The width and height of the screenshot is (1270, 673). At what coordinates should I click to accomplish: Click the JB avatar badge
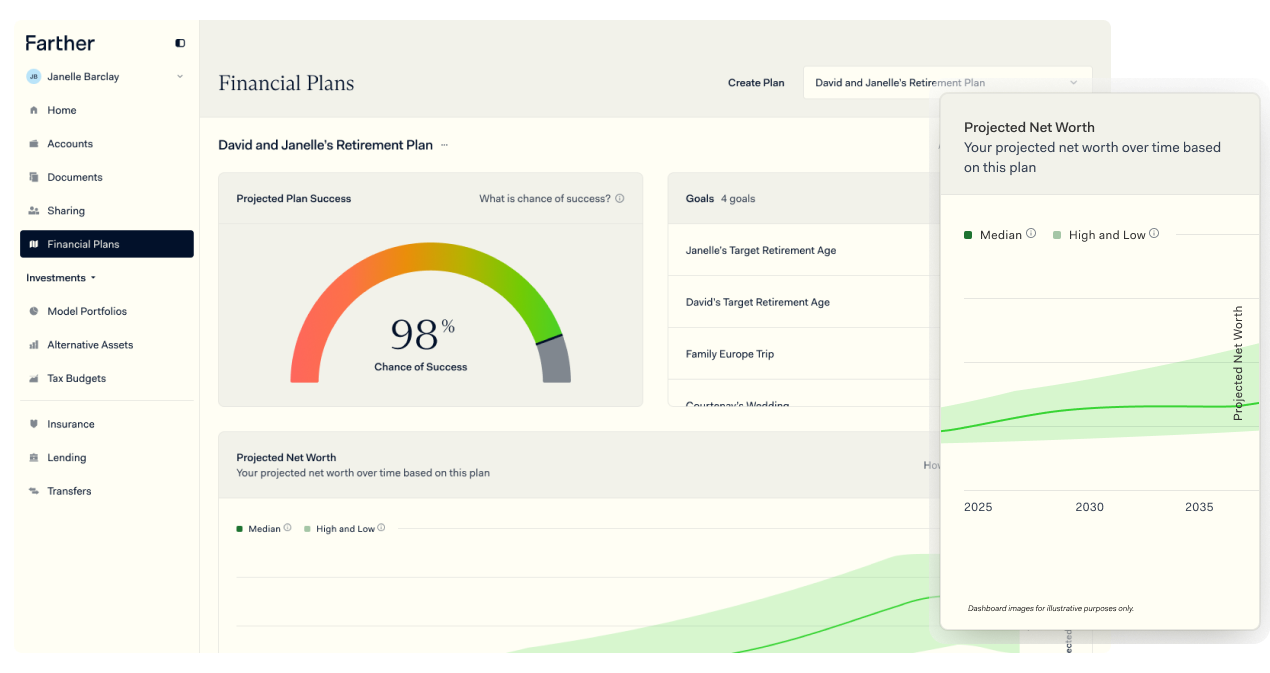click(x=34, y=76)
